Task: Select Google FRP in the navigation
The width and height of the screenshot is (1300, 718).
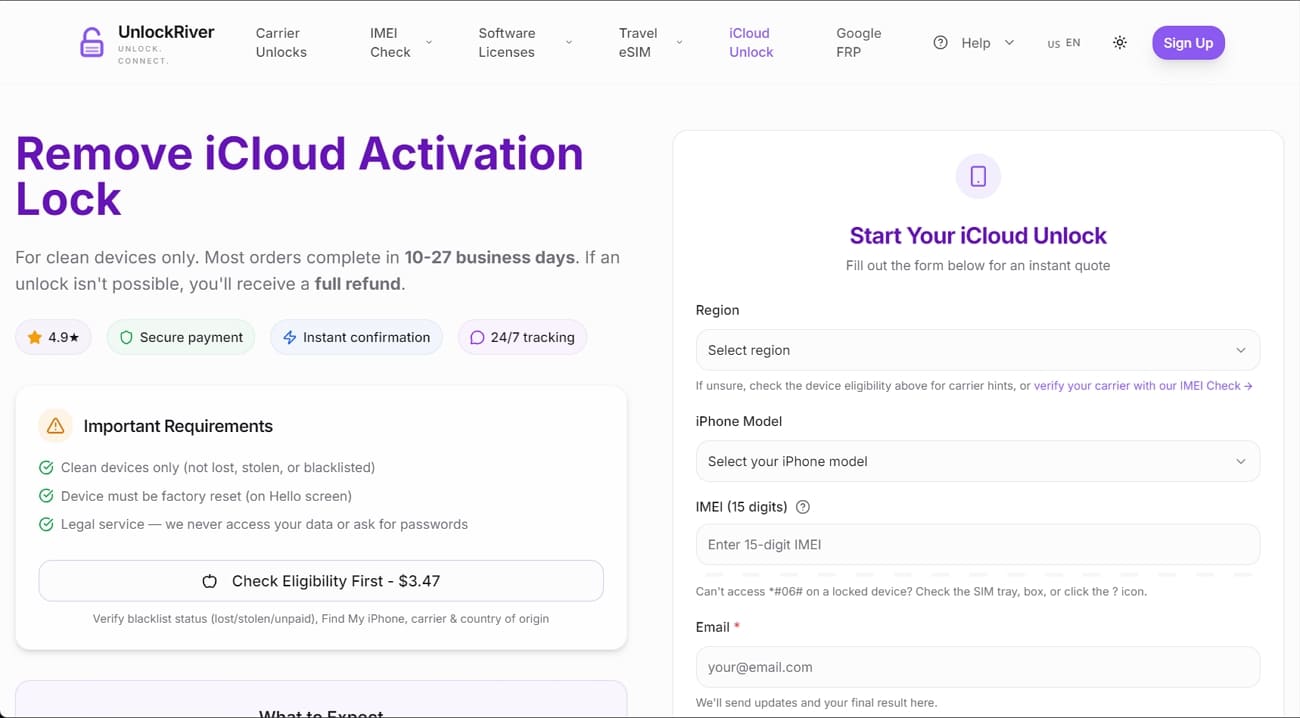Action: pos(858,42)
